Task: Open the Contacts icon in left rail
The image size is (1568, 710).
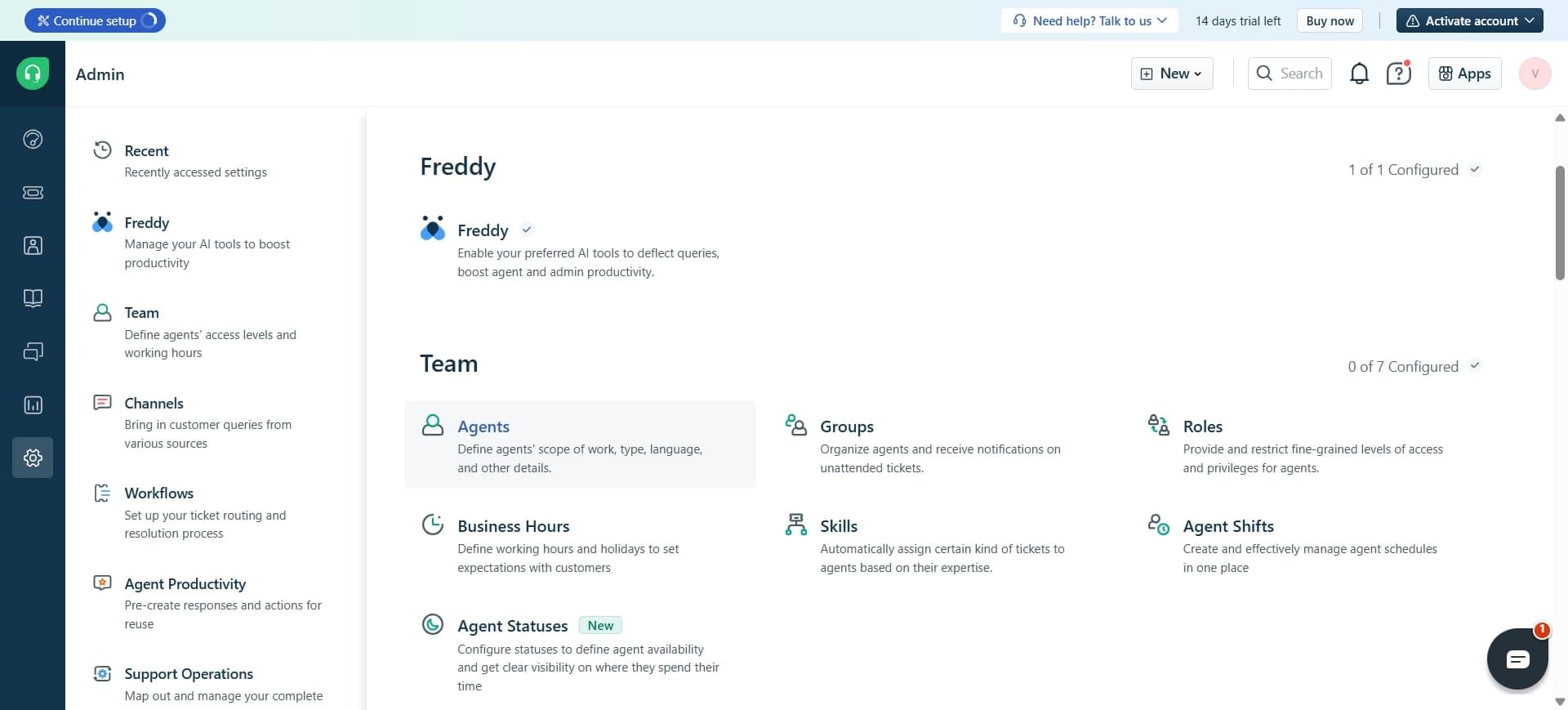Action: [33, 245]
